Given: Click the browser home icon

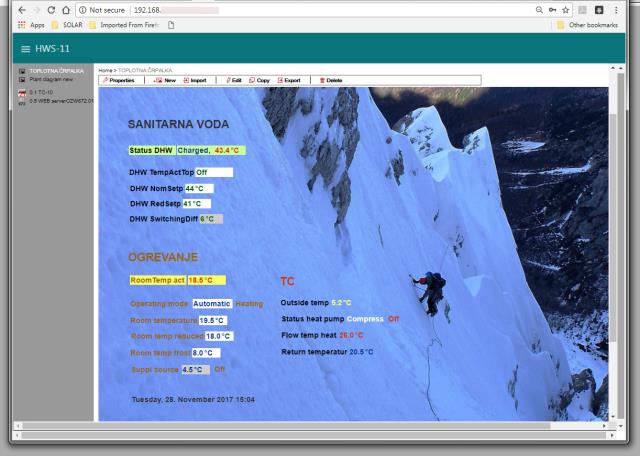Looking at the screenshot, I should click(66, 8).
